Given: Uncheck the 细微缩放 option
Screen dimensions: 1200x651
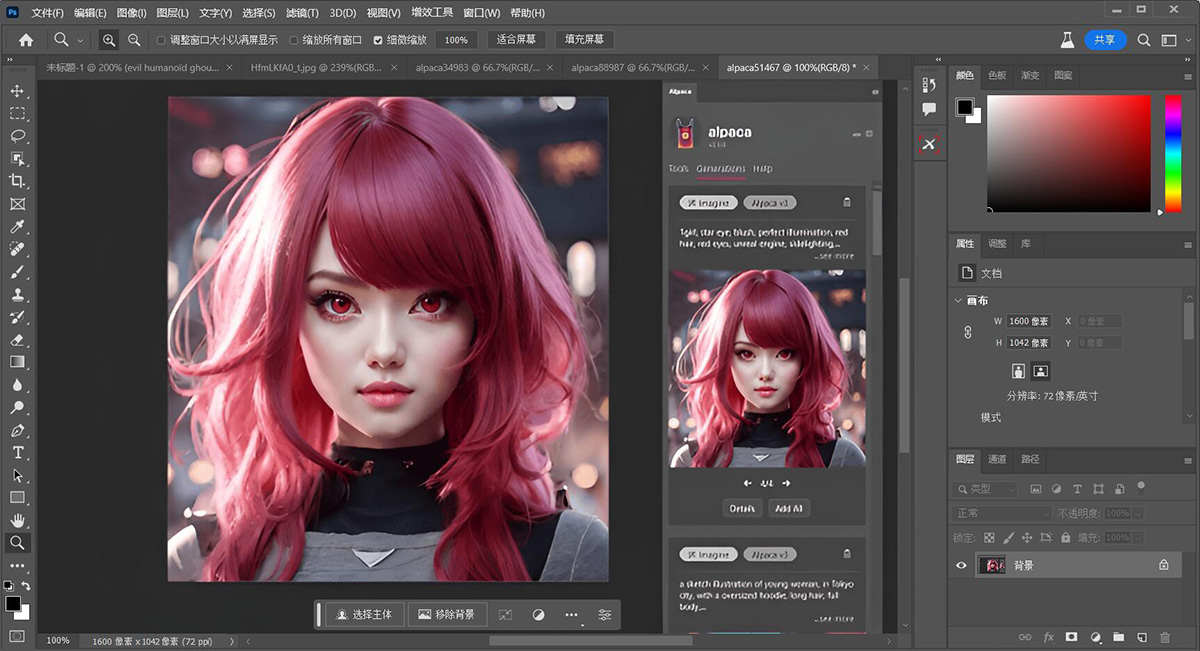Looking at the screenshot, I should (376, 39).
